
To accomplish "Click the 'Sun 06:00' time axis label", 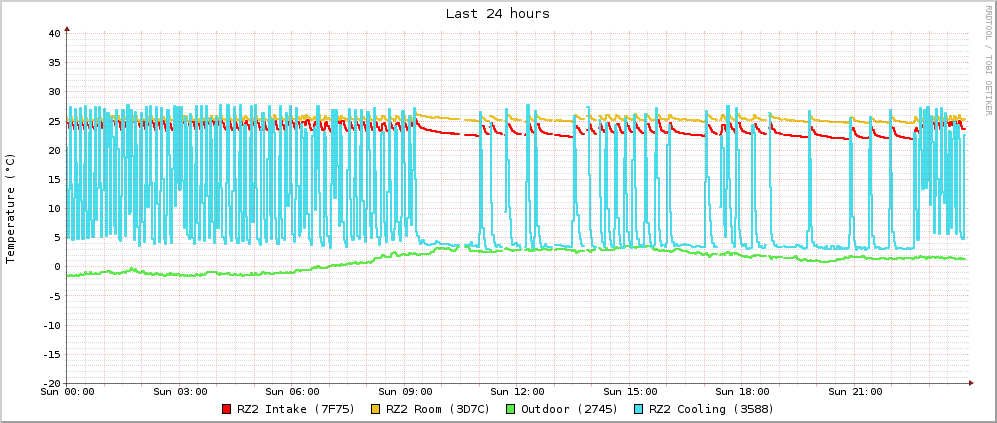I will tap(292, 391).
